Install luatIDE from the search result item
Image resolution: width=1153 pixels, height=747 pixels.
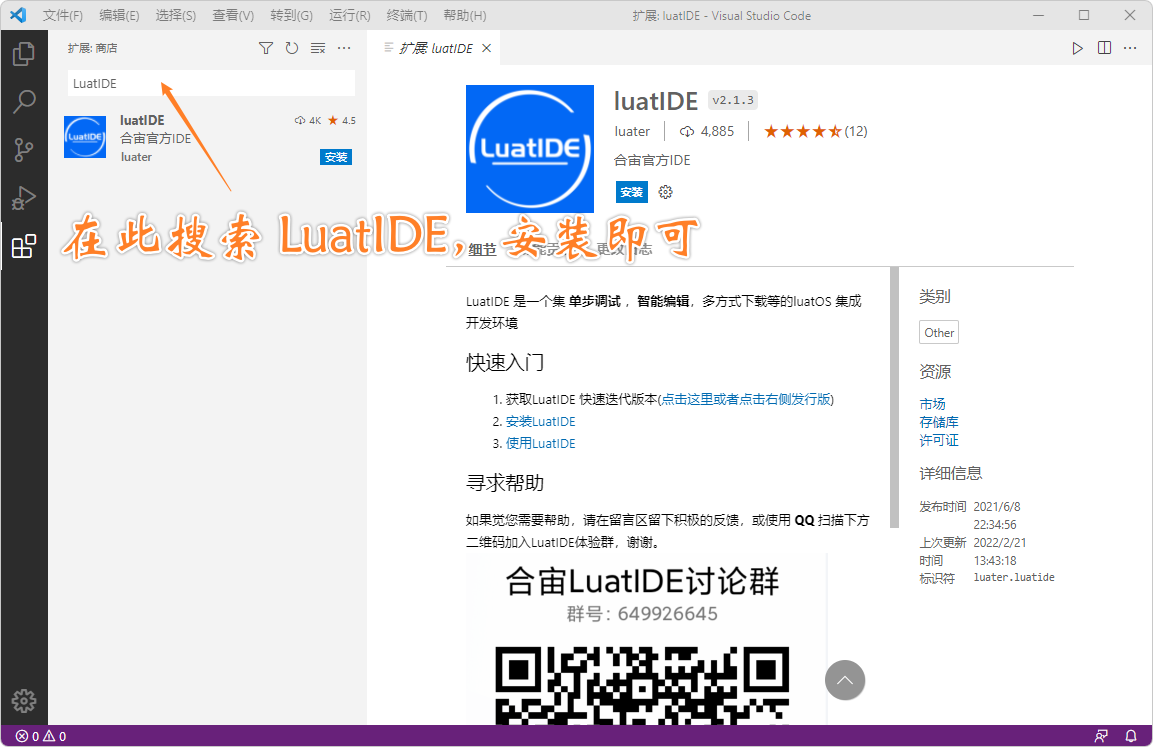336,157
